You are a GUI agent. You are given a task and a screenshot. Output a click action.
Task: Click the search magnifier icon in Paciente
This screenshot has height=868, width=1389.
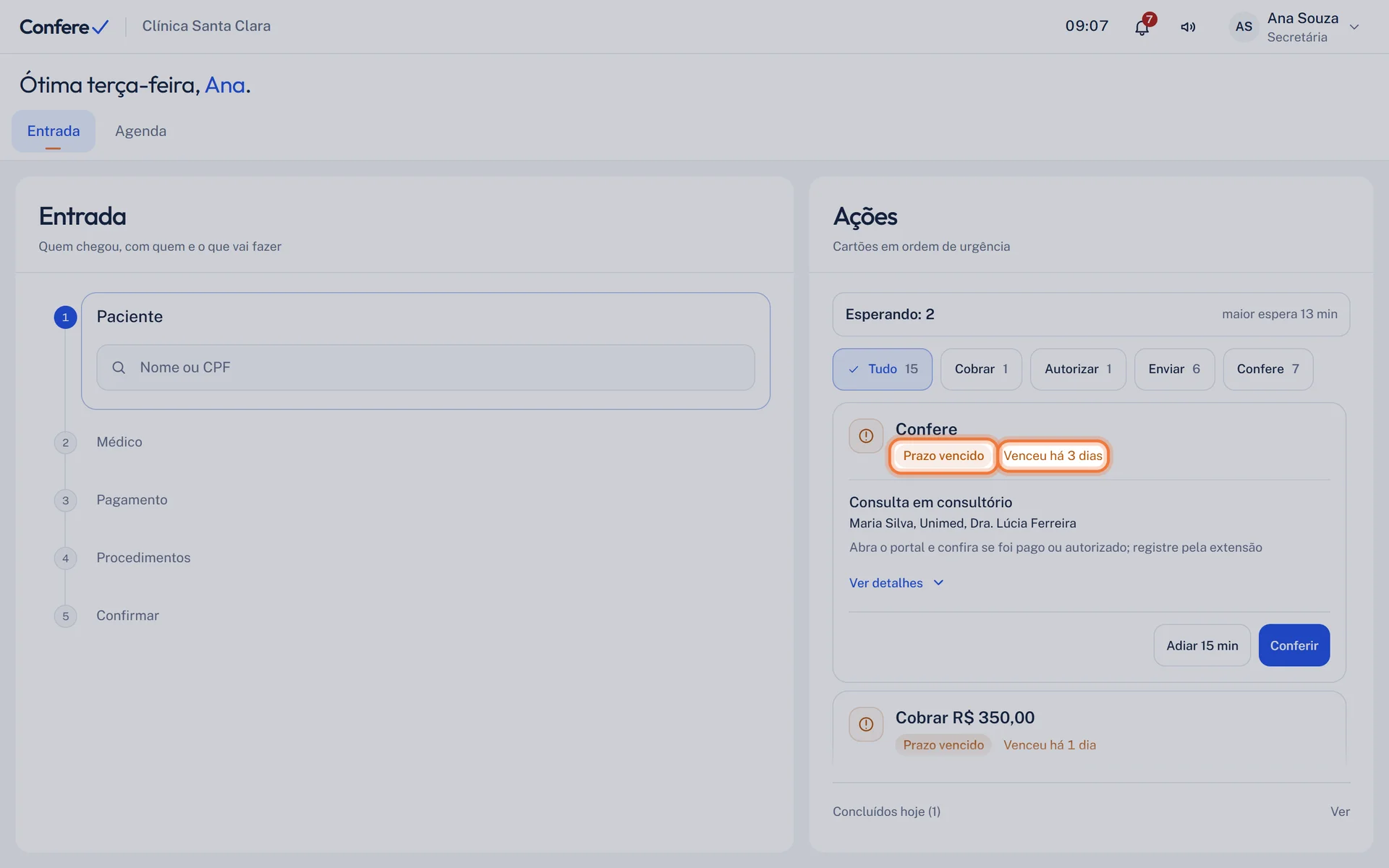[x=119, y=367]
